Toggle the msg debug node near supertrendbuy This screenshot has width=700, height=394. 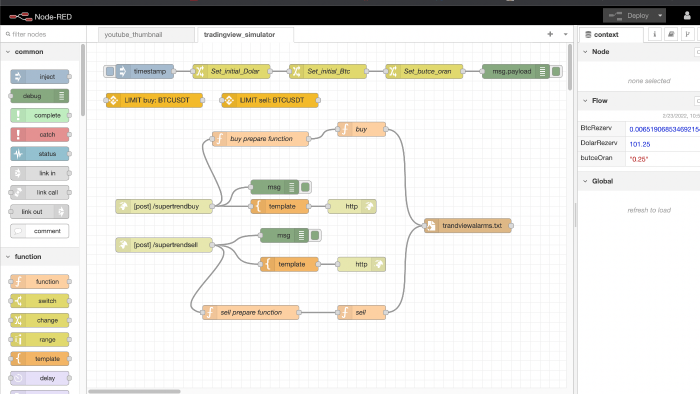pos(305,187)
